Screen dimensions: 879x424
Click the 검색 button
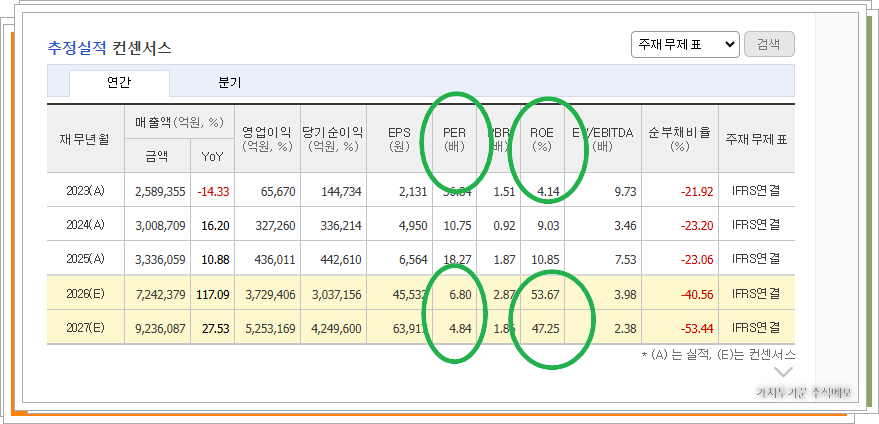tap(769, 44)
